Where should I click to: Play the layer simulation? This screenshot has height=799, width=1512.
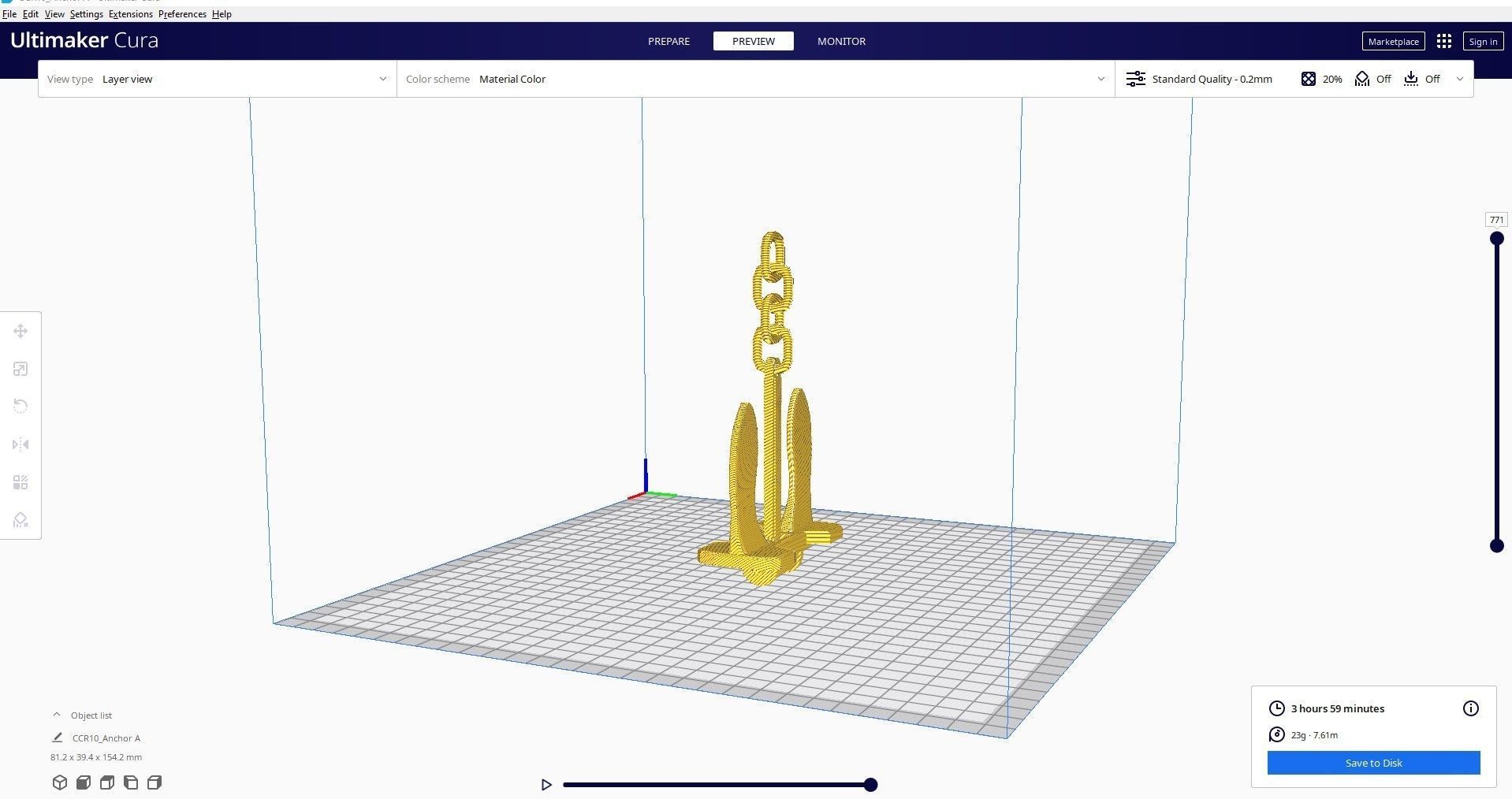tap(546, 785)
